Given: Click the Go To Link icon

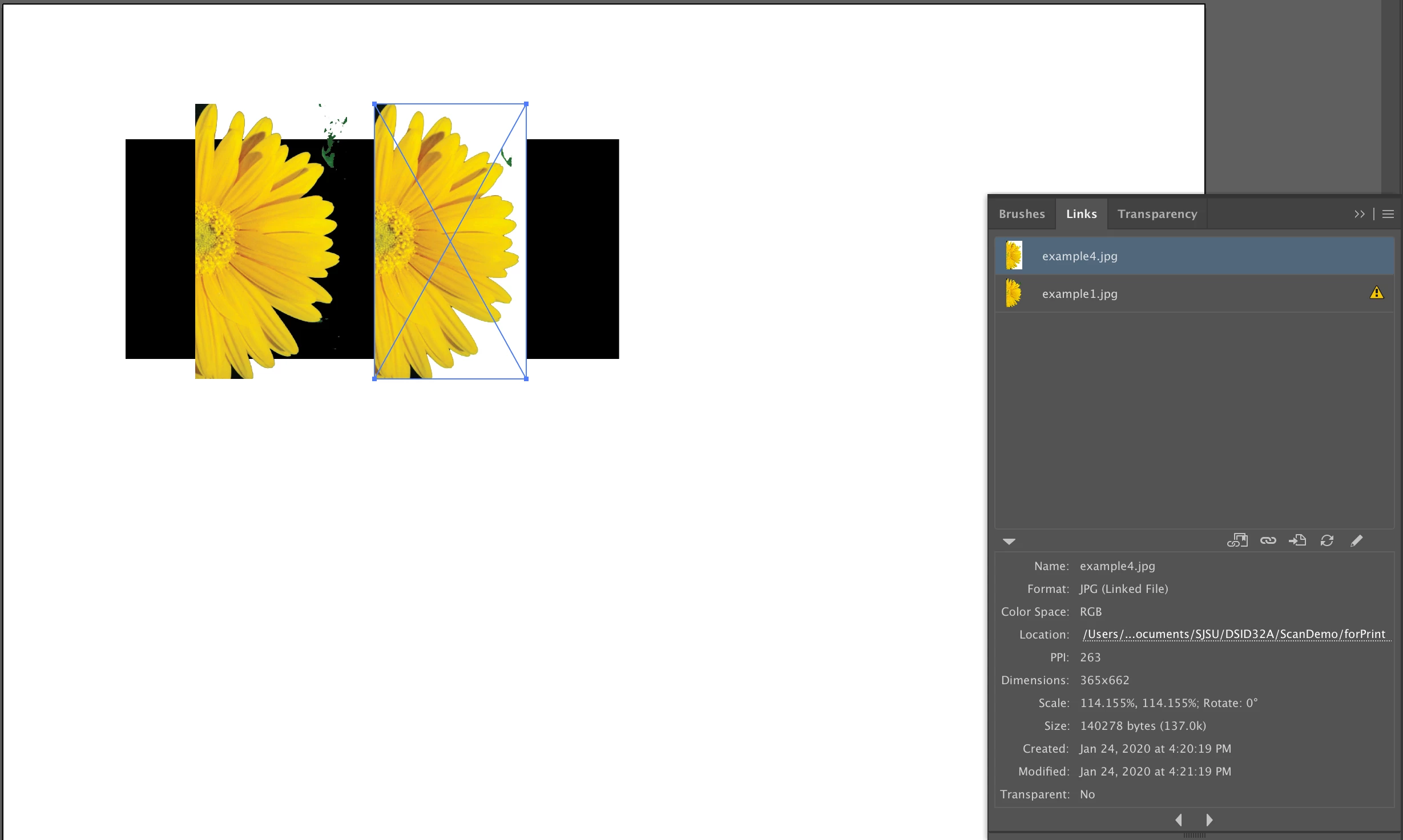Looking at the screenshot, I should click(x=1297, y=540).
